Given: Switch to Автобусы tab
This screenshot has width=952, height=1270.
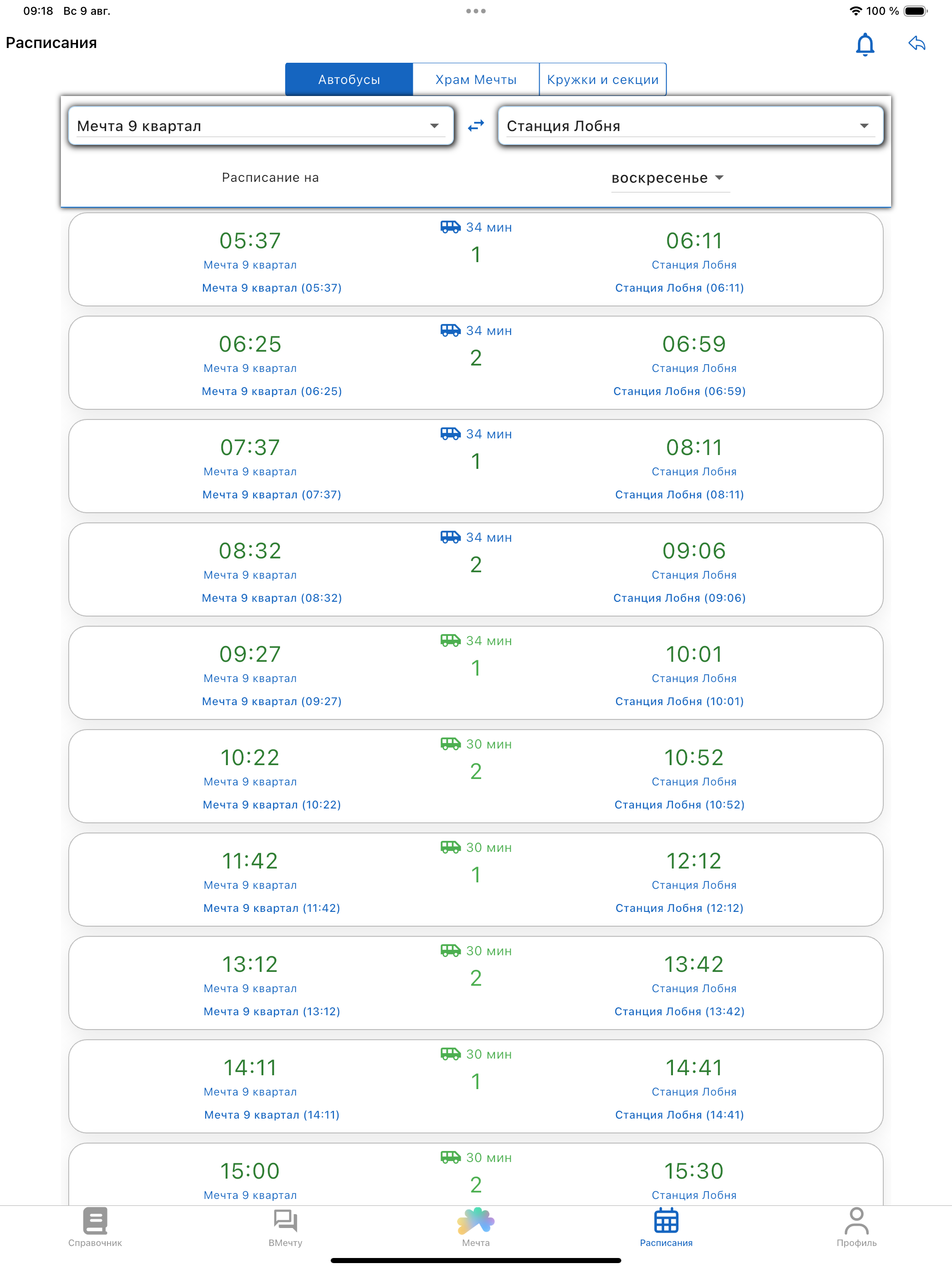Looking at the screenshot, I should (x=349, y=79).
